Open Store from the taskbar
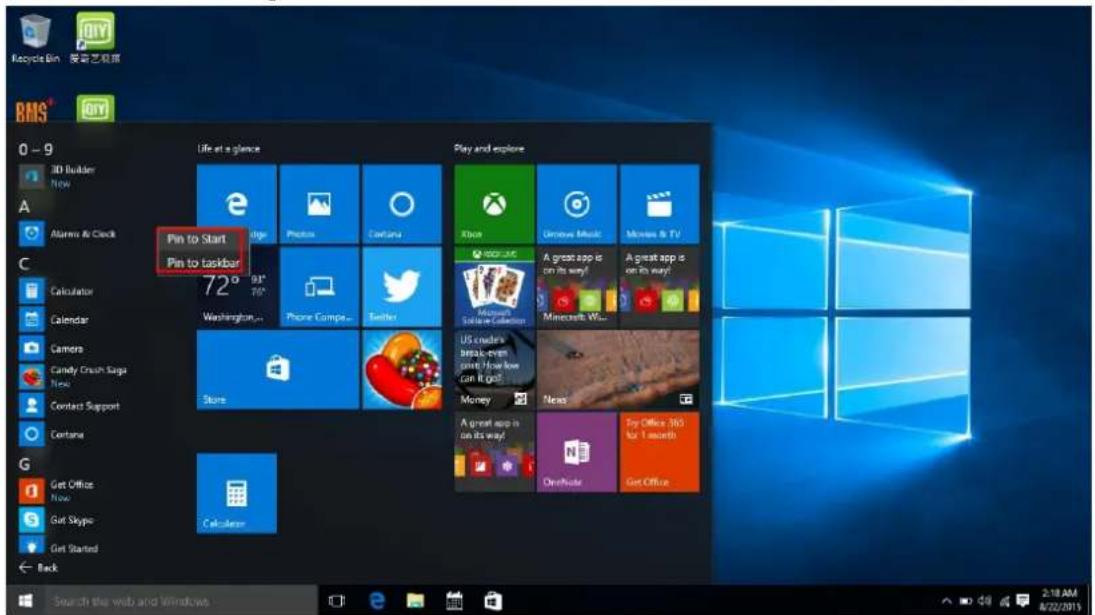1095x615 pixels. [493, 601]
